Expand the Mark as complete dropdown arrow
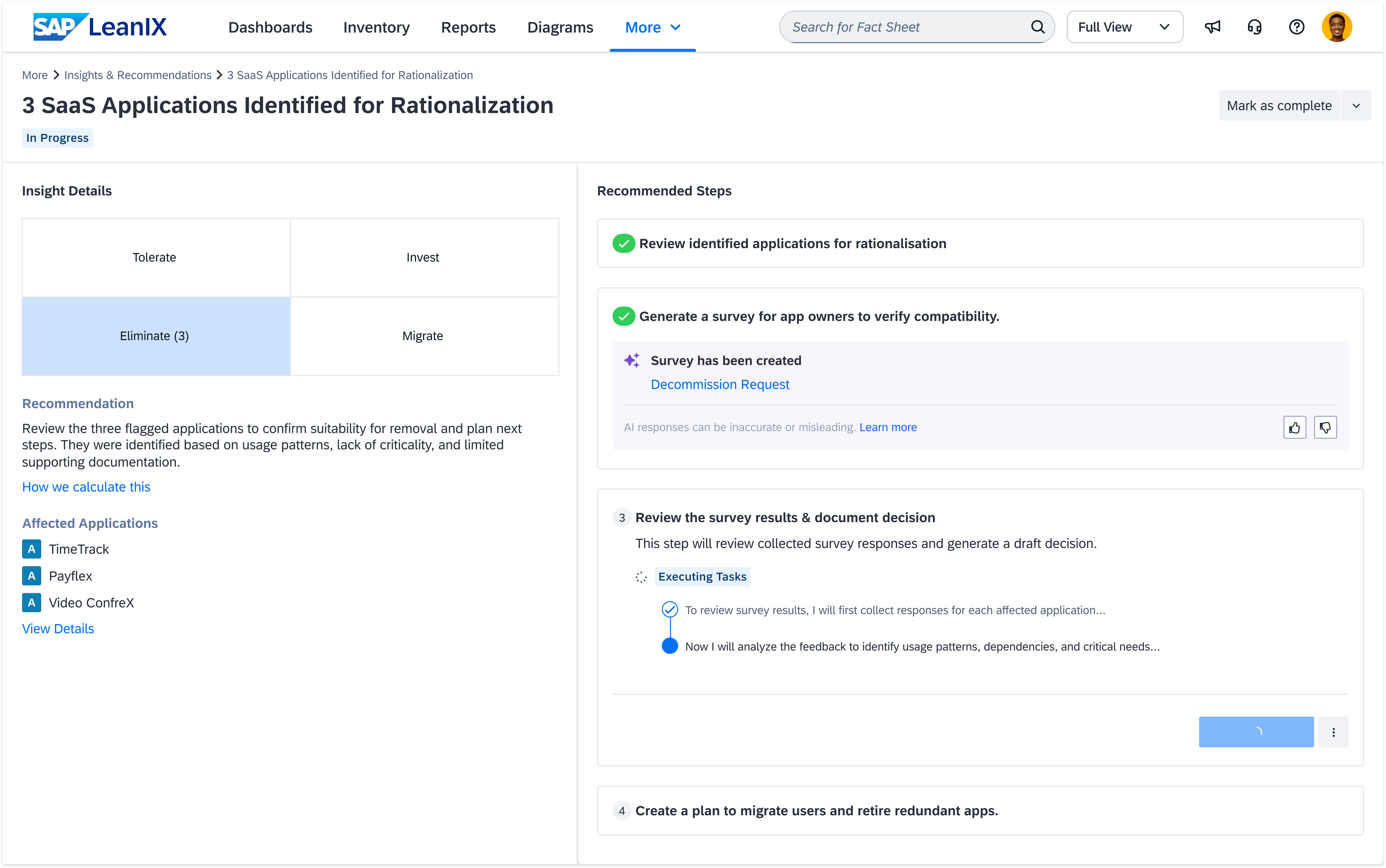The width and height of the screenshot is (1386, 868). pos(1356,106)
